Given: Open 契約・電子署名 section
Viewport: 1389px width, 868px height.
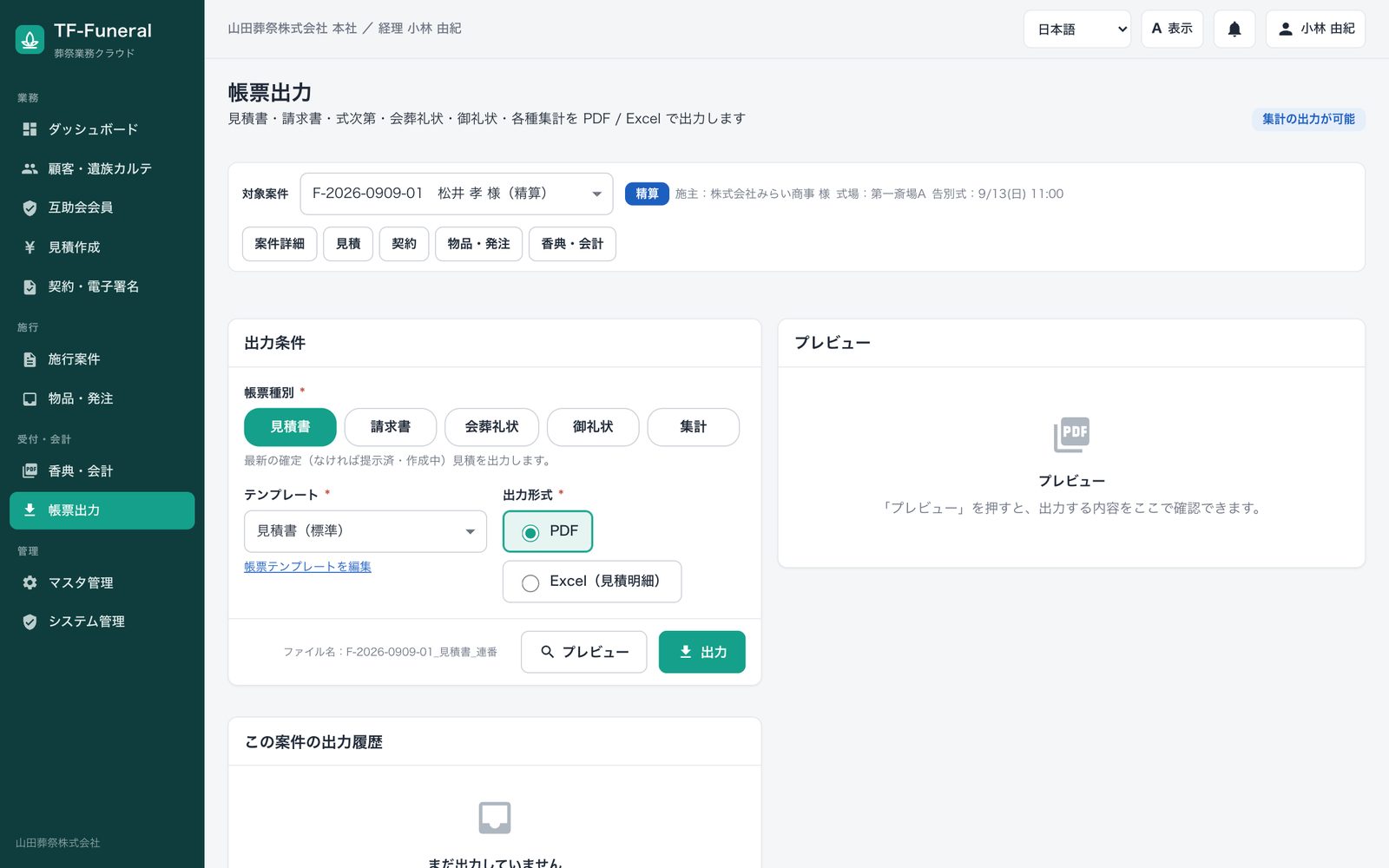Looking at the screenshot, I should (x=102, y=286).
